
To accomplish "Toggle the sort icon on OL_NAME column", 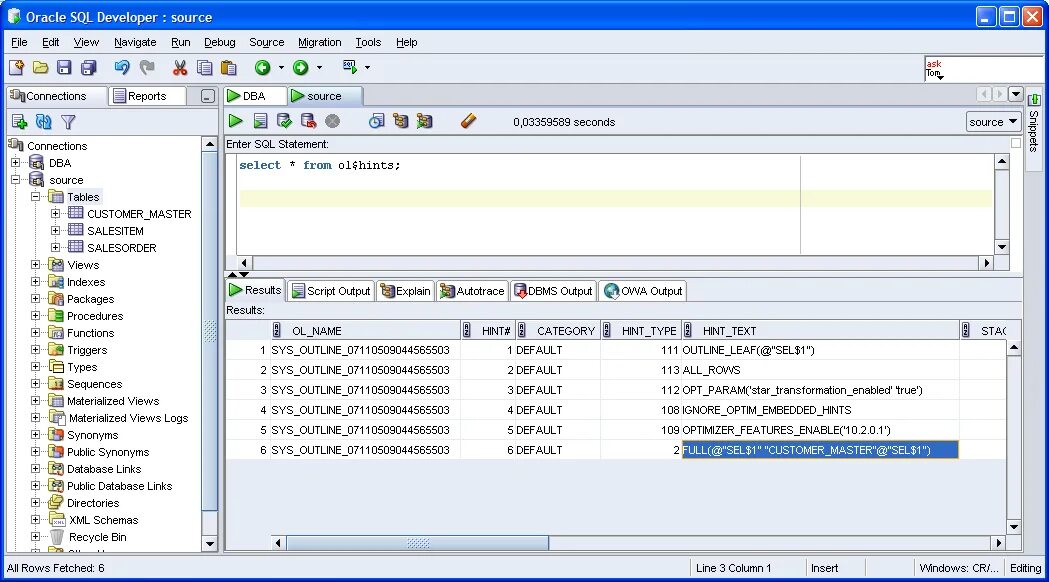I will click(276, 330).
